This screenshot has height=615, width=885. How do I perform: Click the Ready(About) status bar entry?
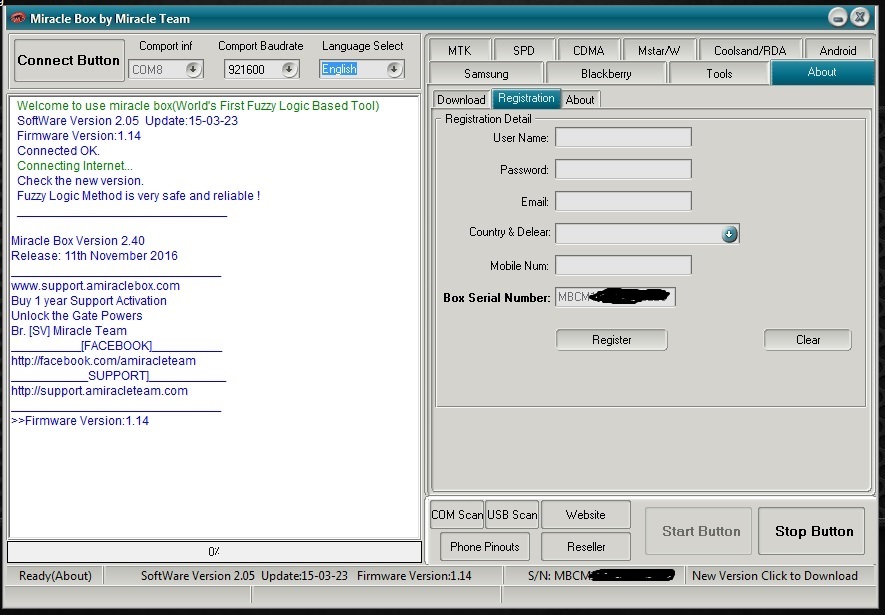pyautogui.click(x=55, y=576)
